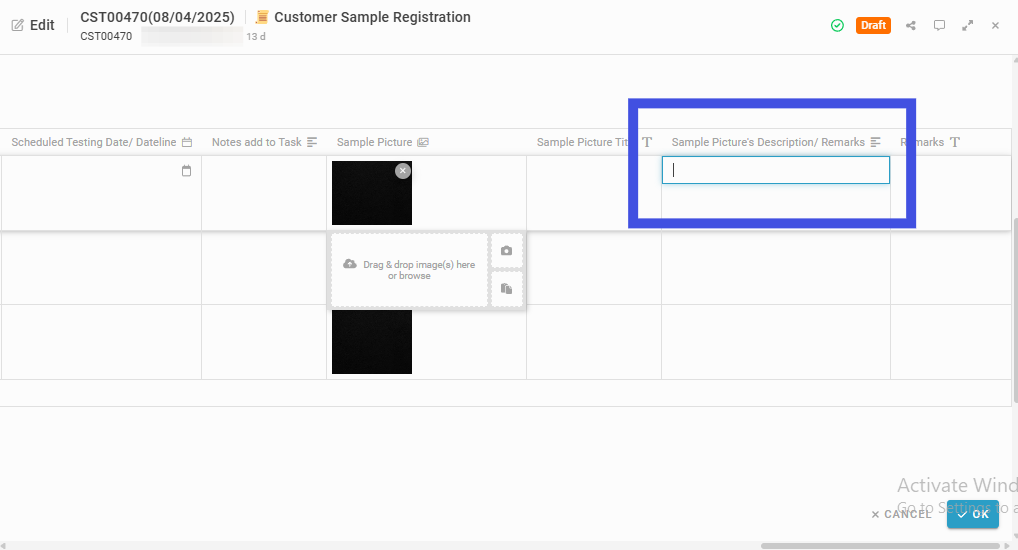Viewport: 1018px width, 550px height.
Task: Click the '13 d' age label
Action: [256, 36]
